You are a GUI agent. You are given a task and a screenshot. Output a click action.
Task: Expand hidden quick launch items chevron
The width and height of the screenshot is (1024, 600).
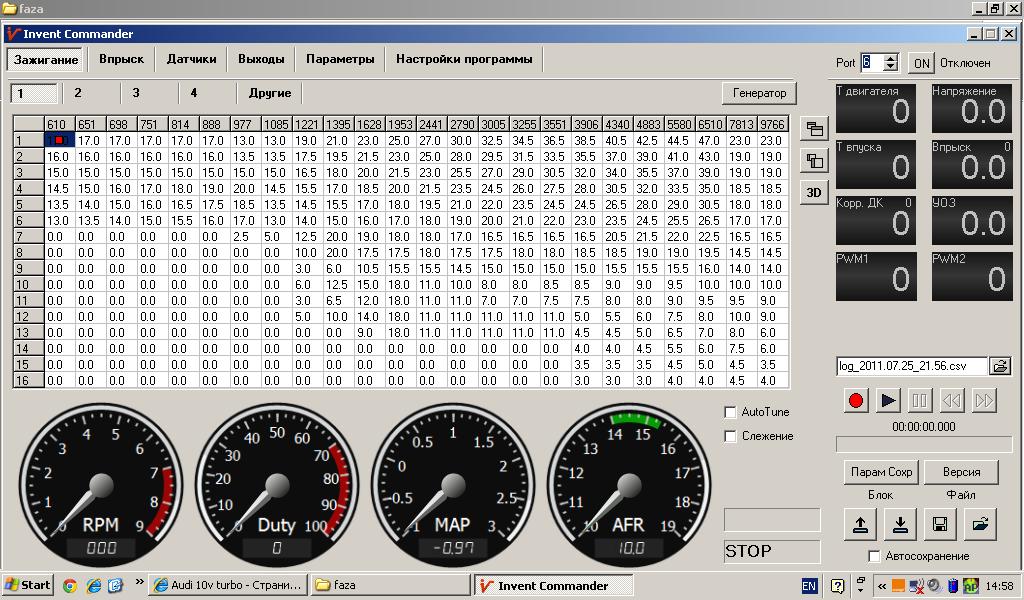click(x=139, y=582)
